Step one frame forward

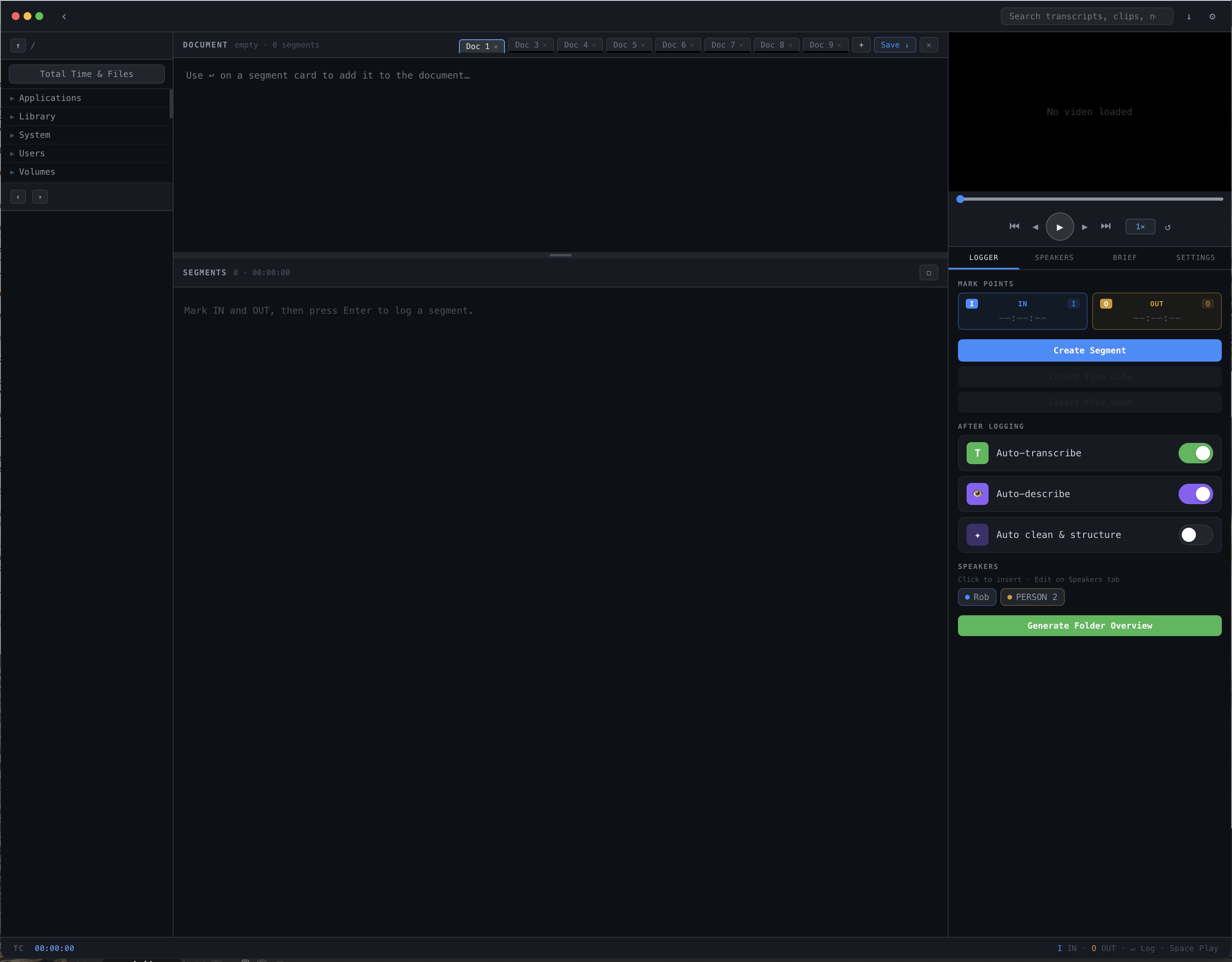[1084, 227]
